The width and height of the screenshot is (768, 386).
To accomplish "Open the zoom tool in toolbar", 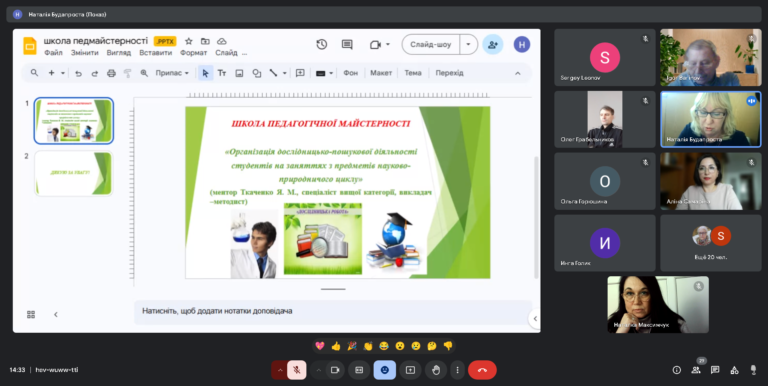I will tap(144, 73).
